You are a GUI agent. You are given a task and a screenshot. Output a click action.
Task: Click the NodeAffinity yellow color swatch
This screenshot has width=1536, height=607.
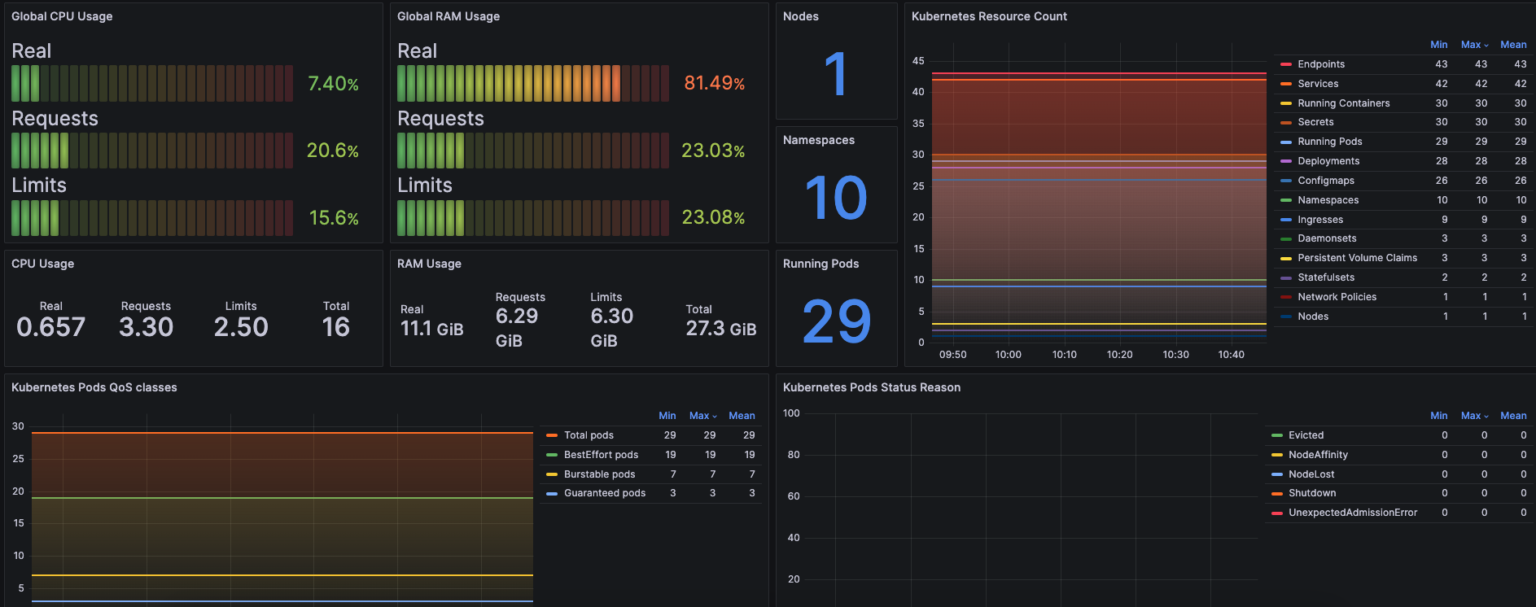point(1276,455)
